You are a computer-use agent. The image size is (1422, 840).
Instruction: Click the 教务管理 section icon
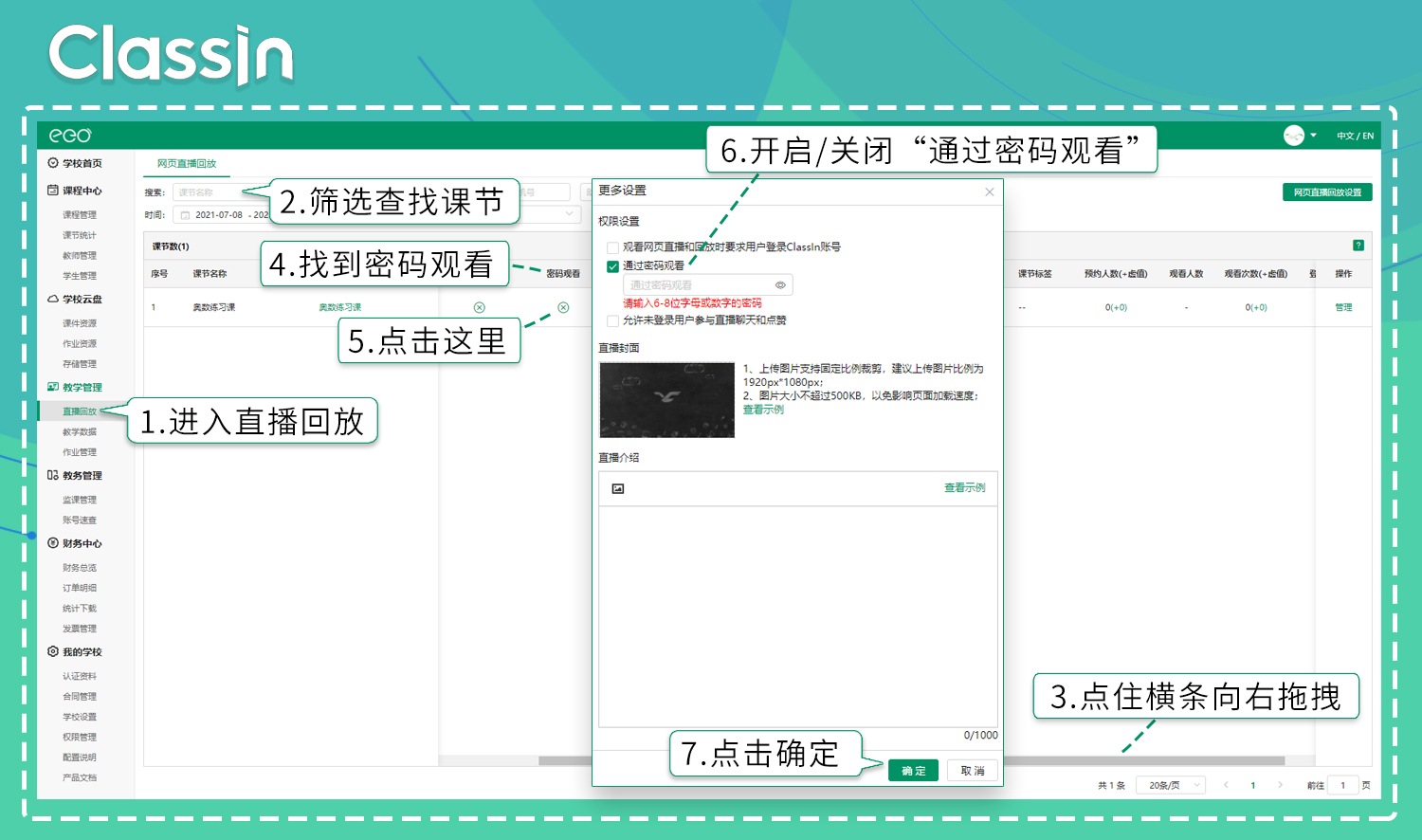53,475
